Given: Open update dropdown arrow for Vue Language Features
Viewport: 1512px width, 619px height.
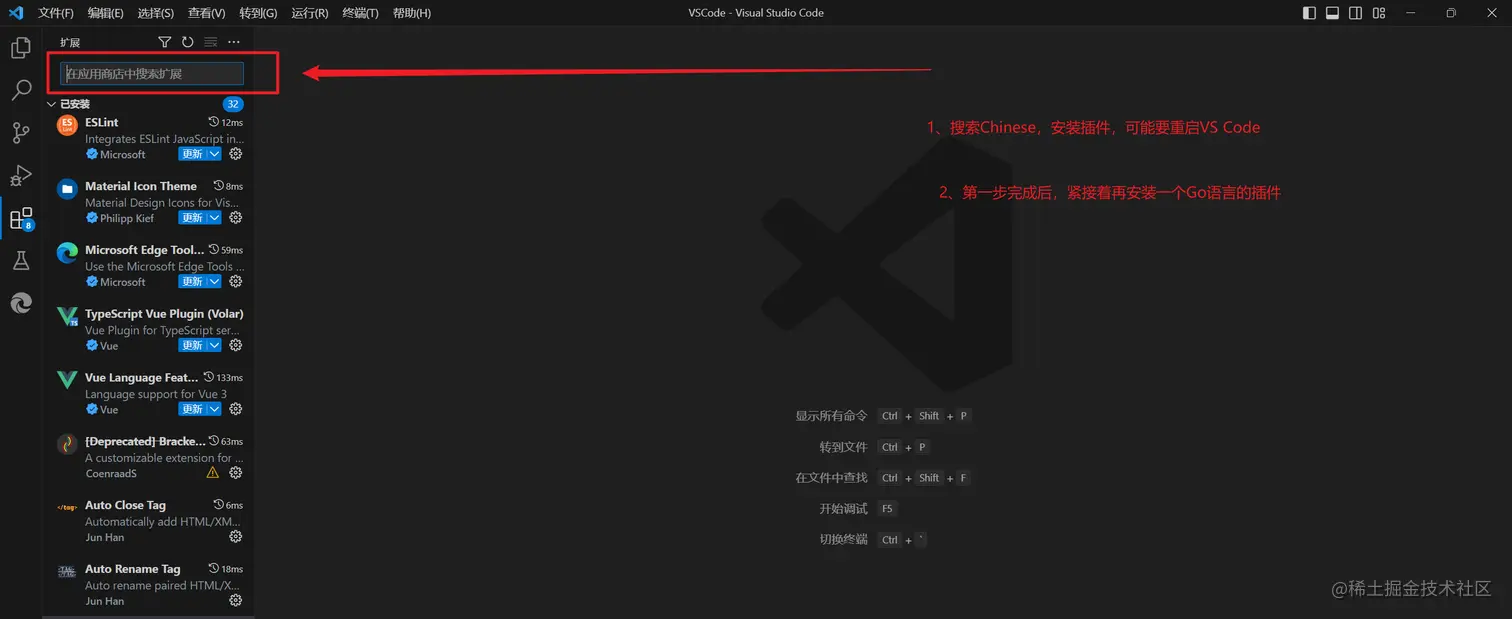Looking at the screenshot, I should click(x=215, y=409).
